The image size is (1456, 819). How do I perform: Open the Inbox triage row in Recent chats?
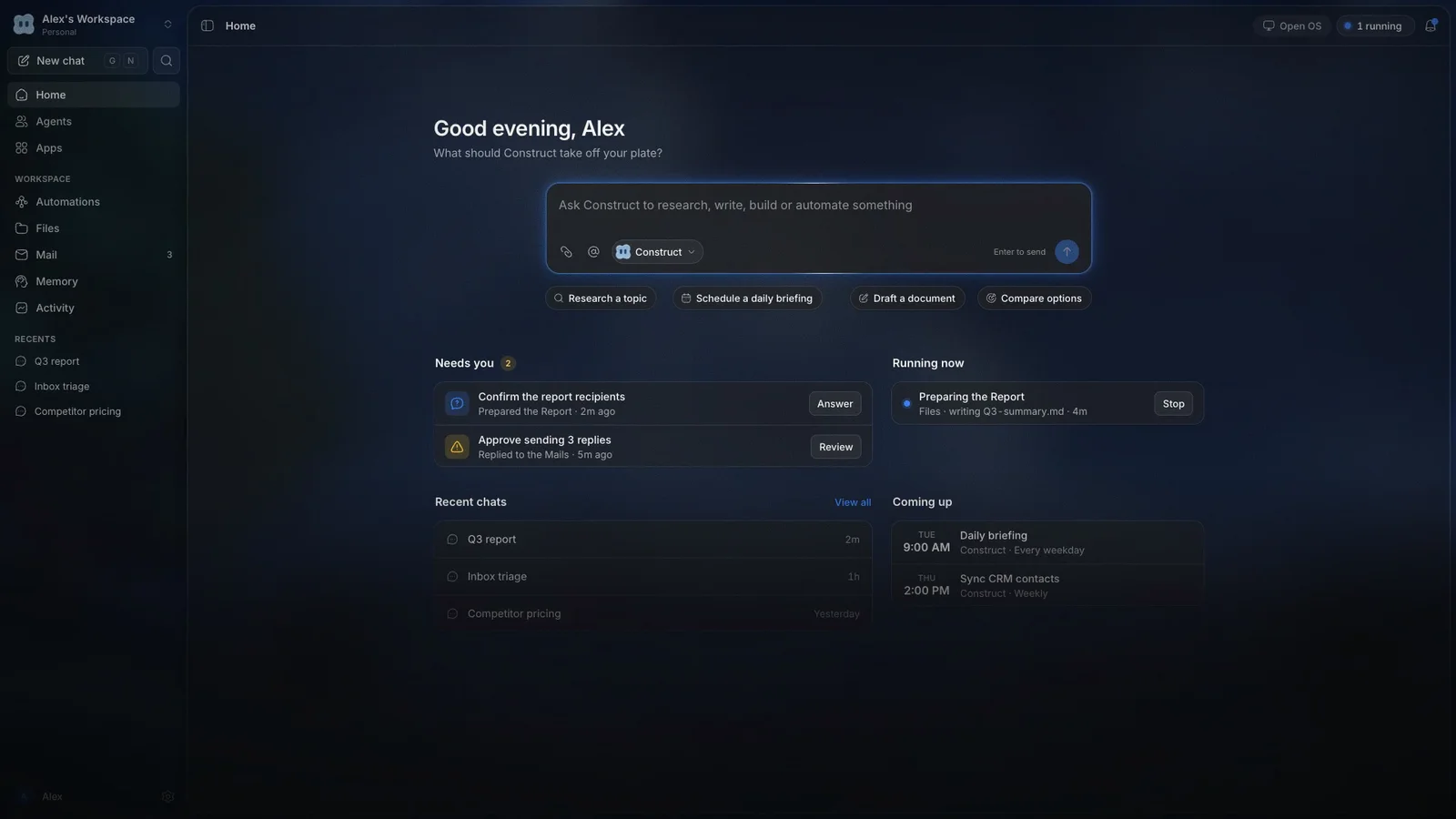(x=653, y=577)
